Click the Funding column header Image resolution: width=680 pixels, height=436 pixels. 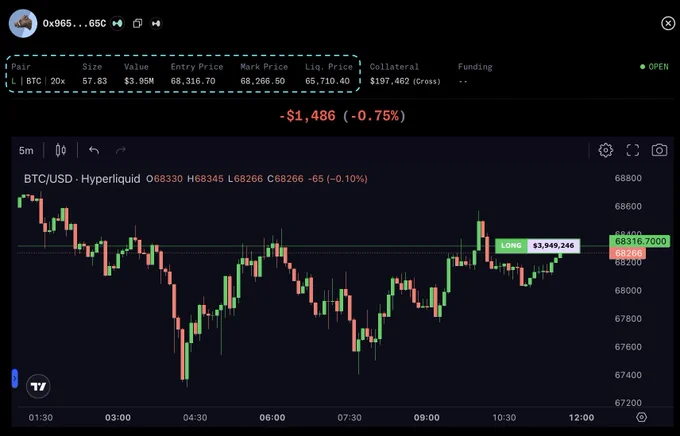pos(475,67)
